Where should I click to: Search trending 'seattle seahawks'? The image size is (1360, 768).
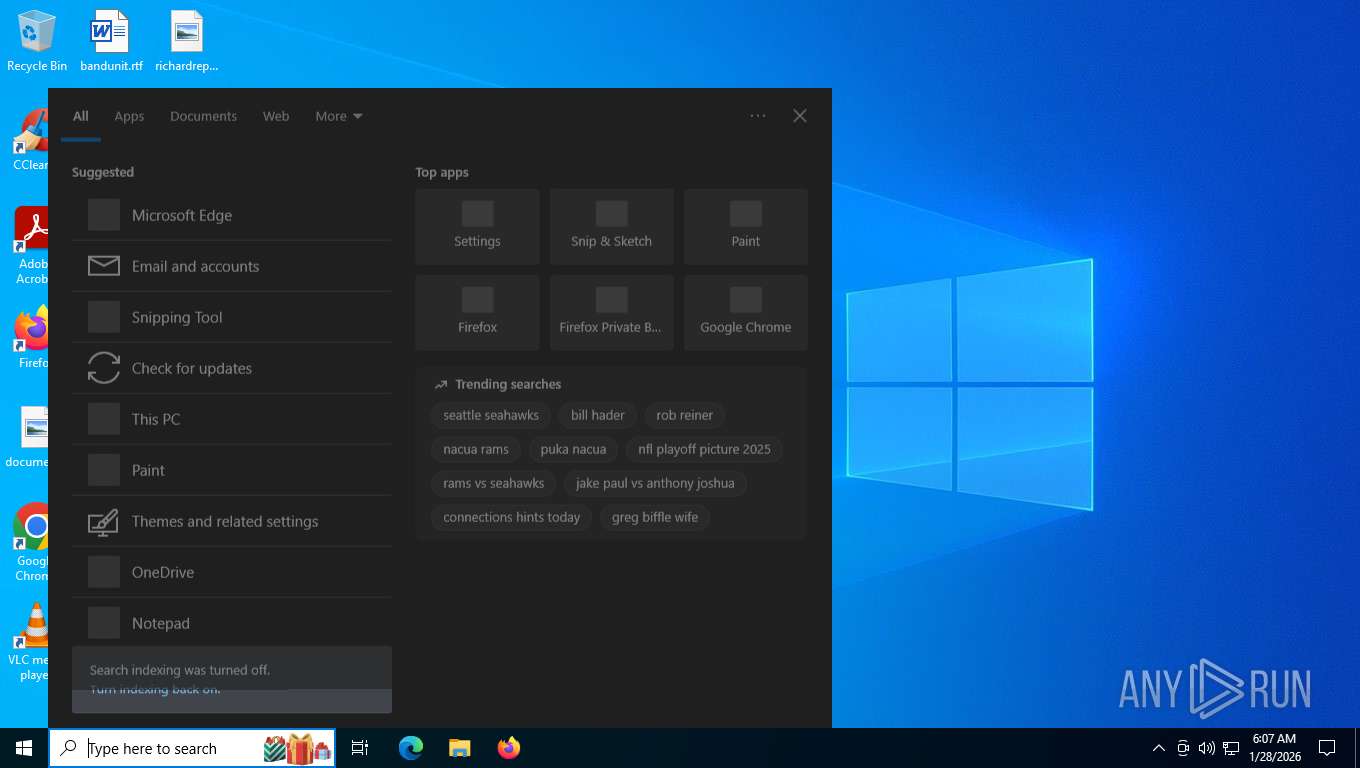[491, 415]
